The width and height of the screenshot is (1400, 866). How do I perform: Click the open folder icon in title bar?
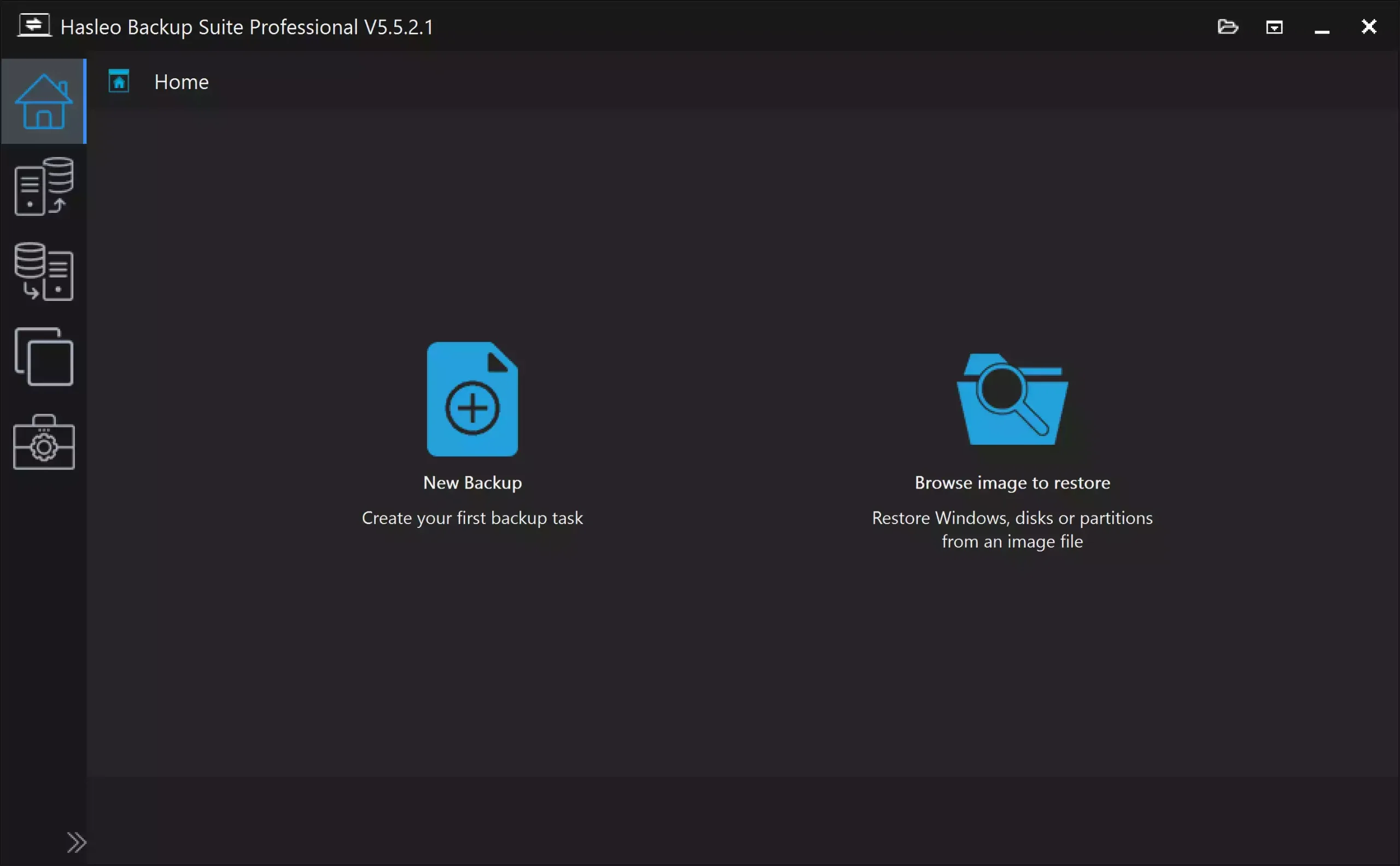point(1228,27)
